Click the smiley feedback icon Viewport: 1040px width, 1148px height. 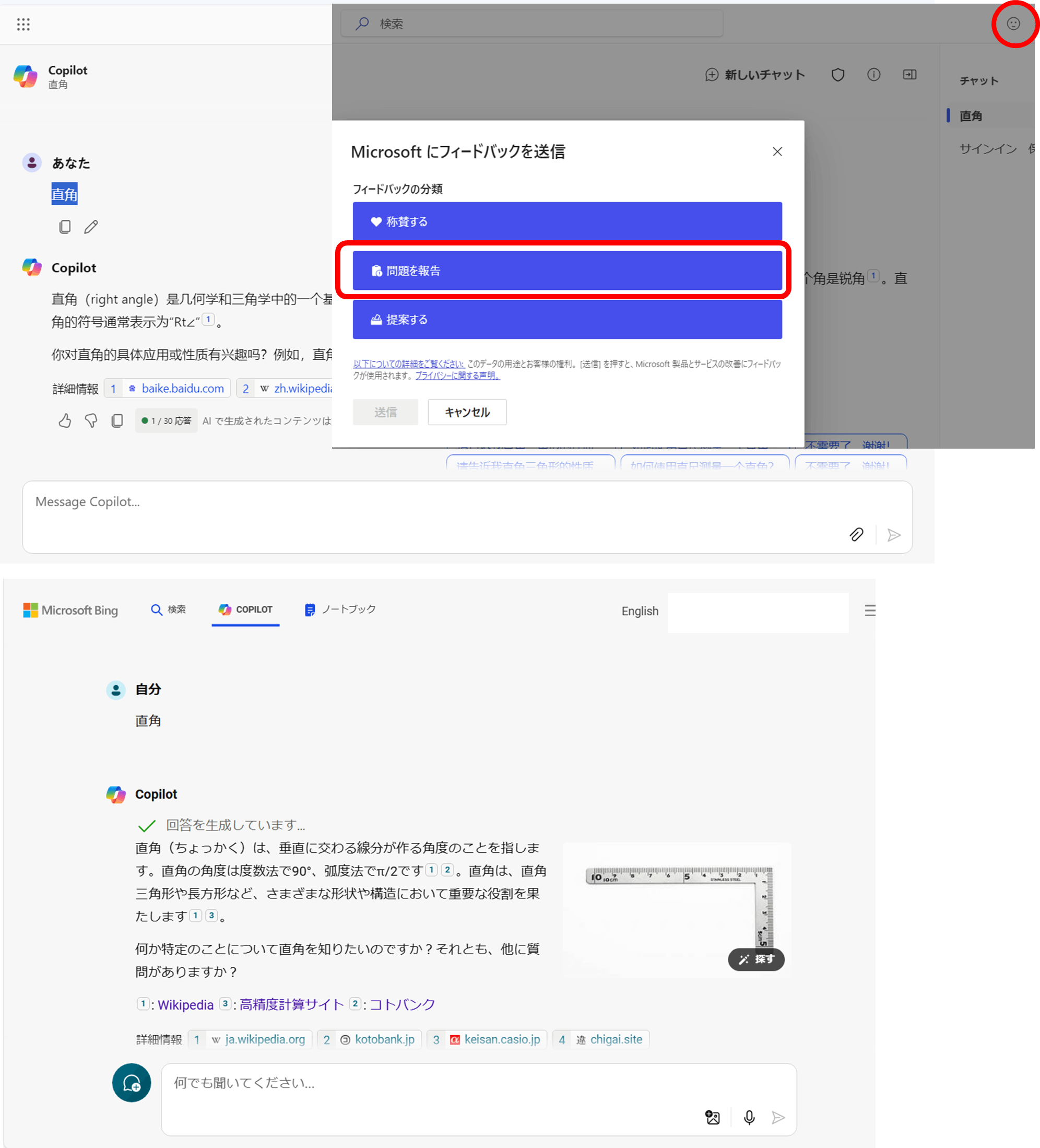(1013, 24)
